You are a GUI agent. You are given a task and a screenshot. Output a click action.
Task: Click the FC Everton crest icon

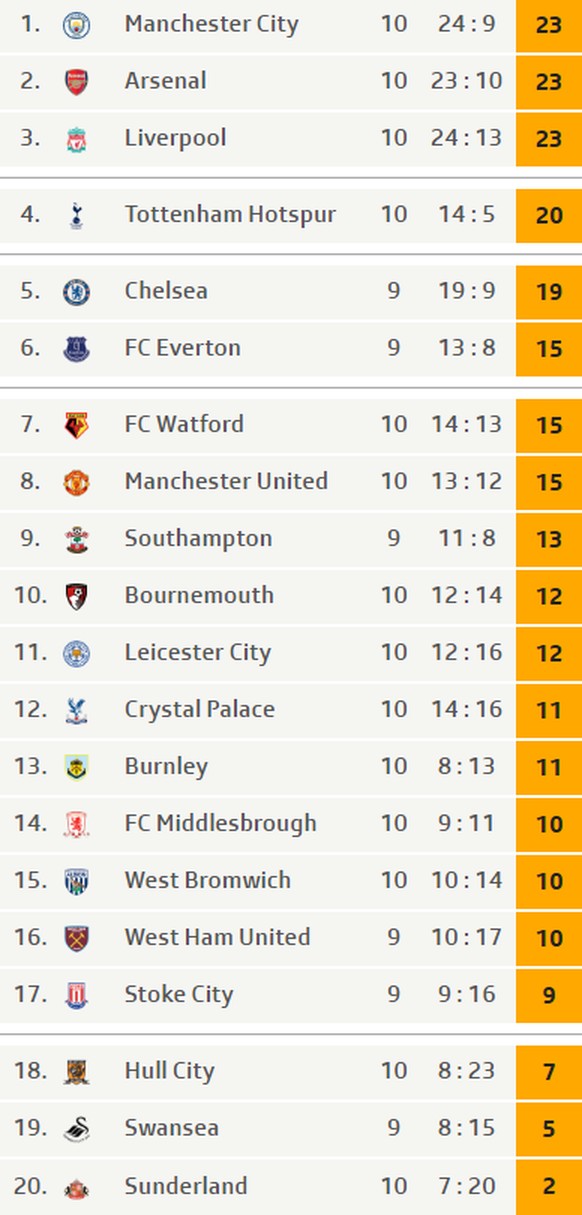point(76,349)
